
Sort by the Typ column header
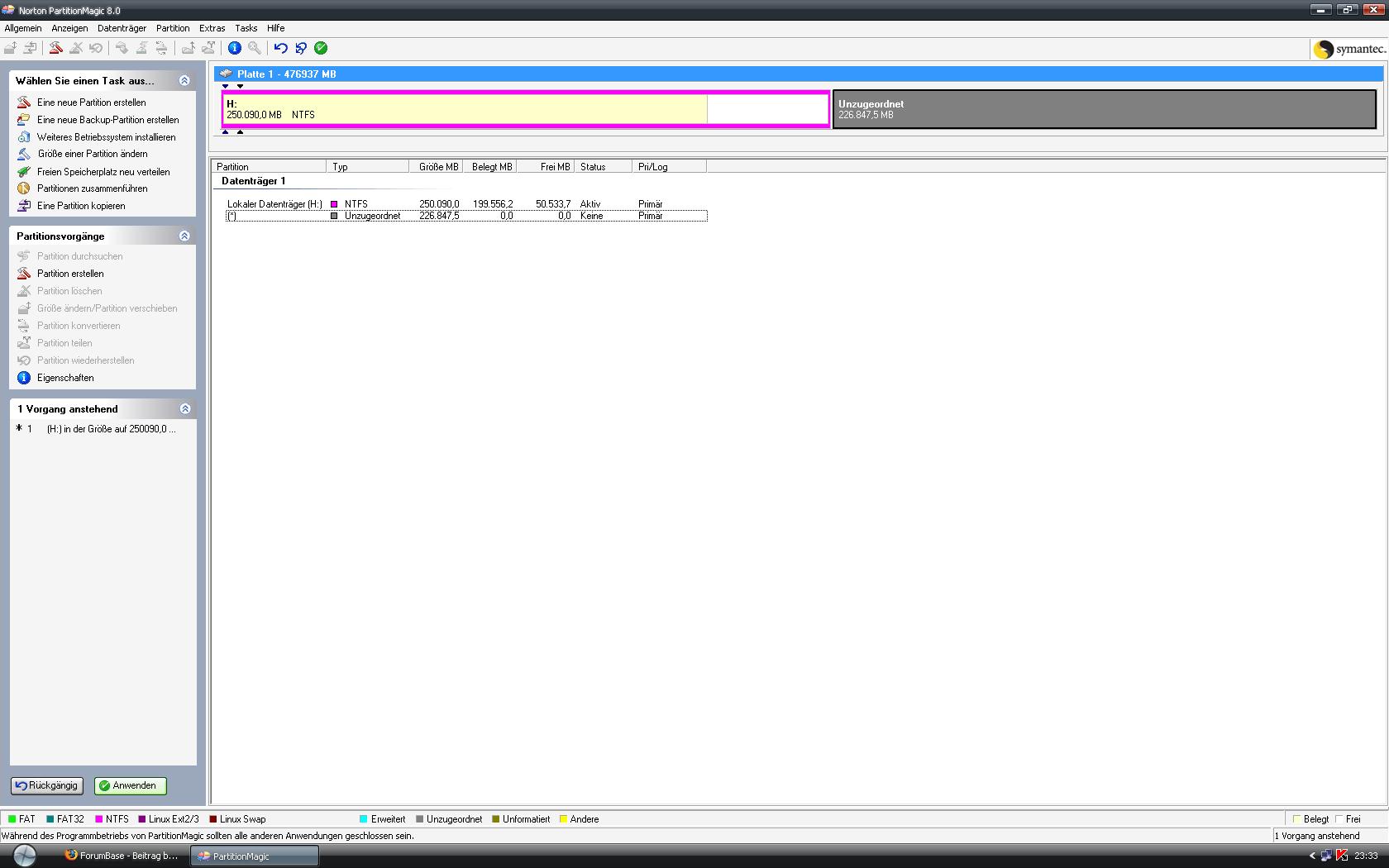tap(368, 166)
